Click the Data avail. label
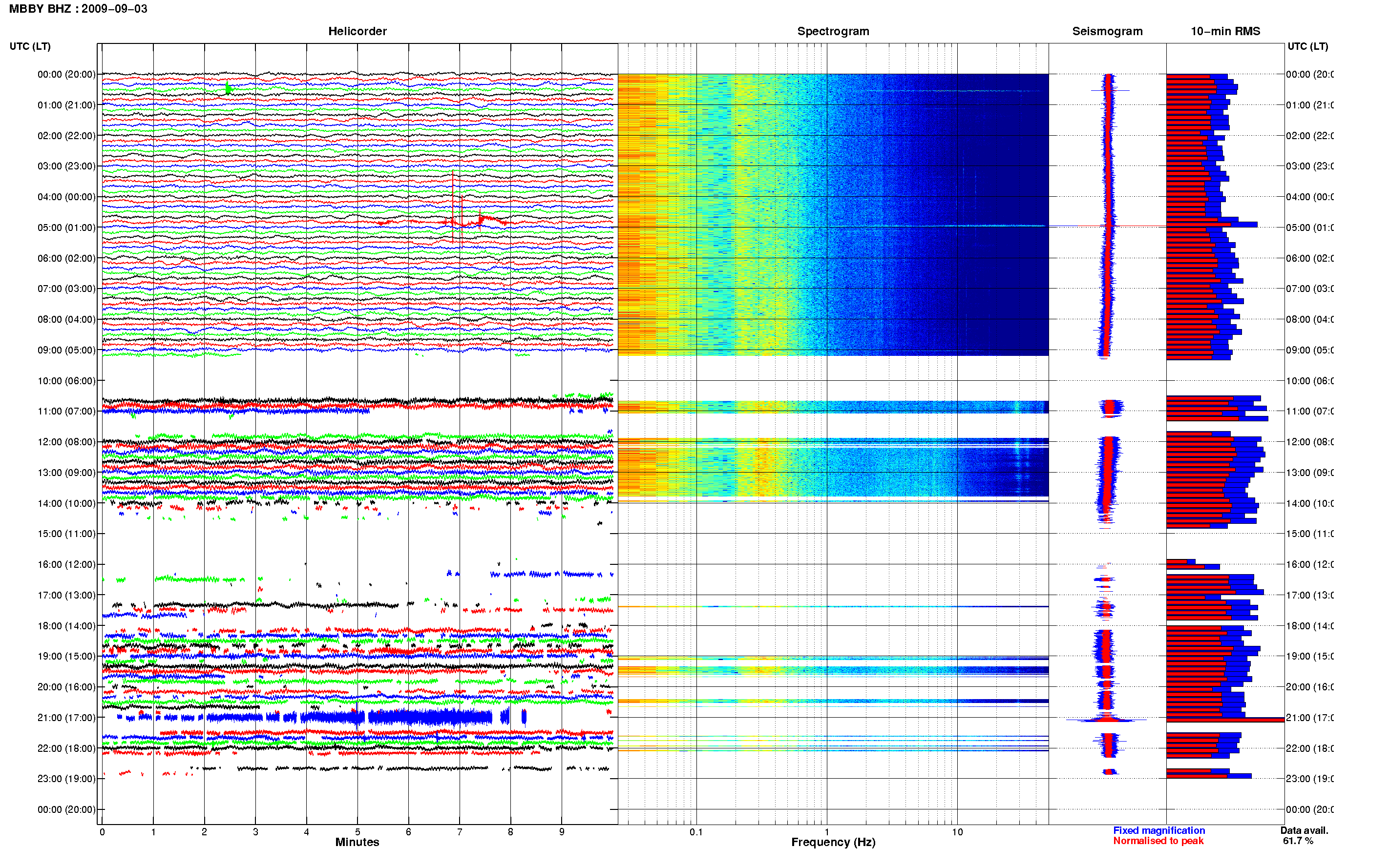 [x=1304, y=830]
